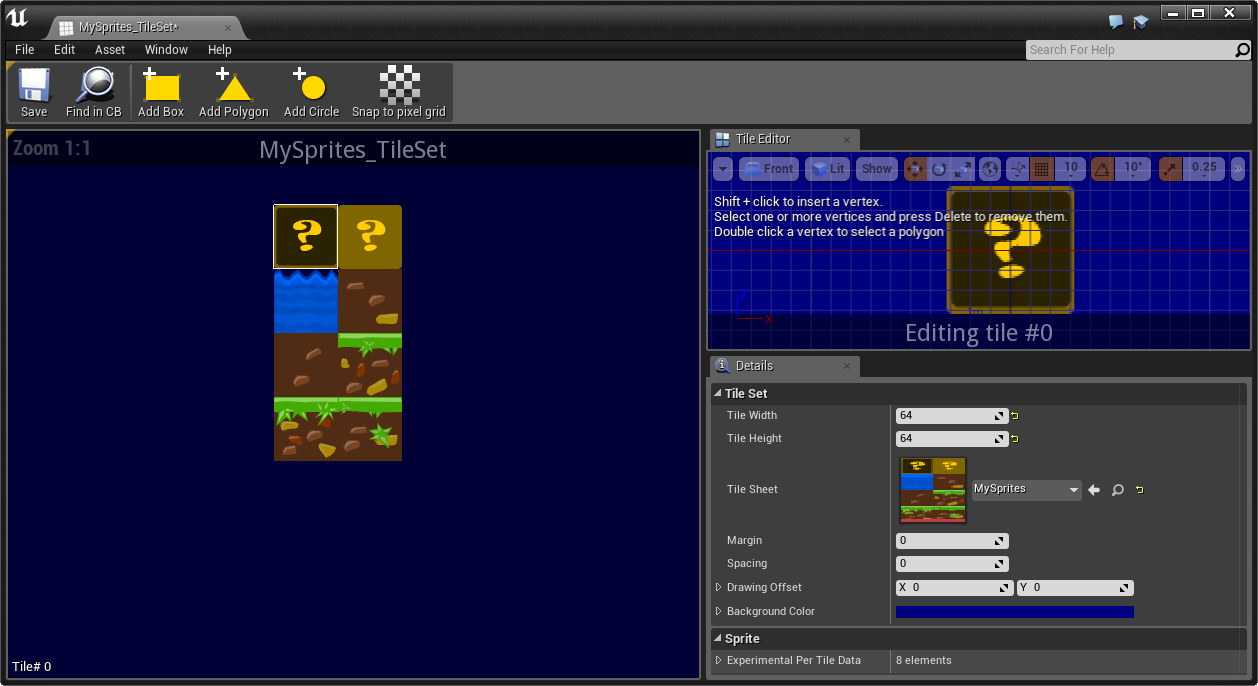This screenshot has width=1258, height=686.
Task: Expand the Background Color property
Action: [x=718, y=611]
